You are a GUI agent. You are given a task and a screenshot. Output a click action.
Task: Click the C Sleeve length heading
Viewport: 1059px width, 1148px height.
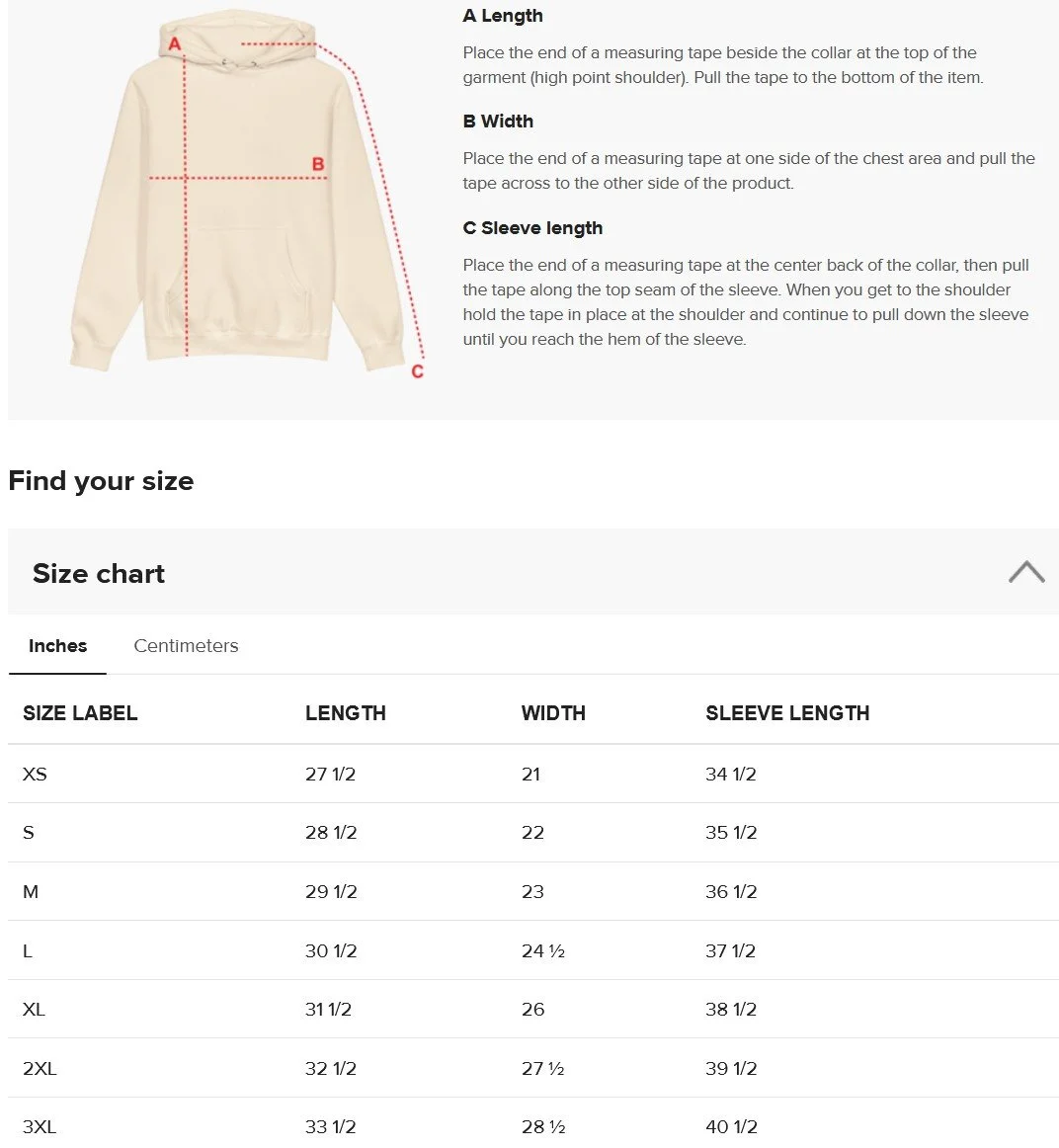pos(532,227)
